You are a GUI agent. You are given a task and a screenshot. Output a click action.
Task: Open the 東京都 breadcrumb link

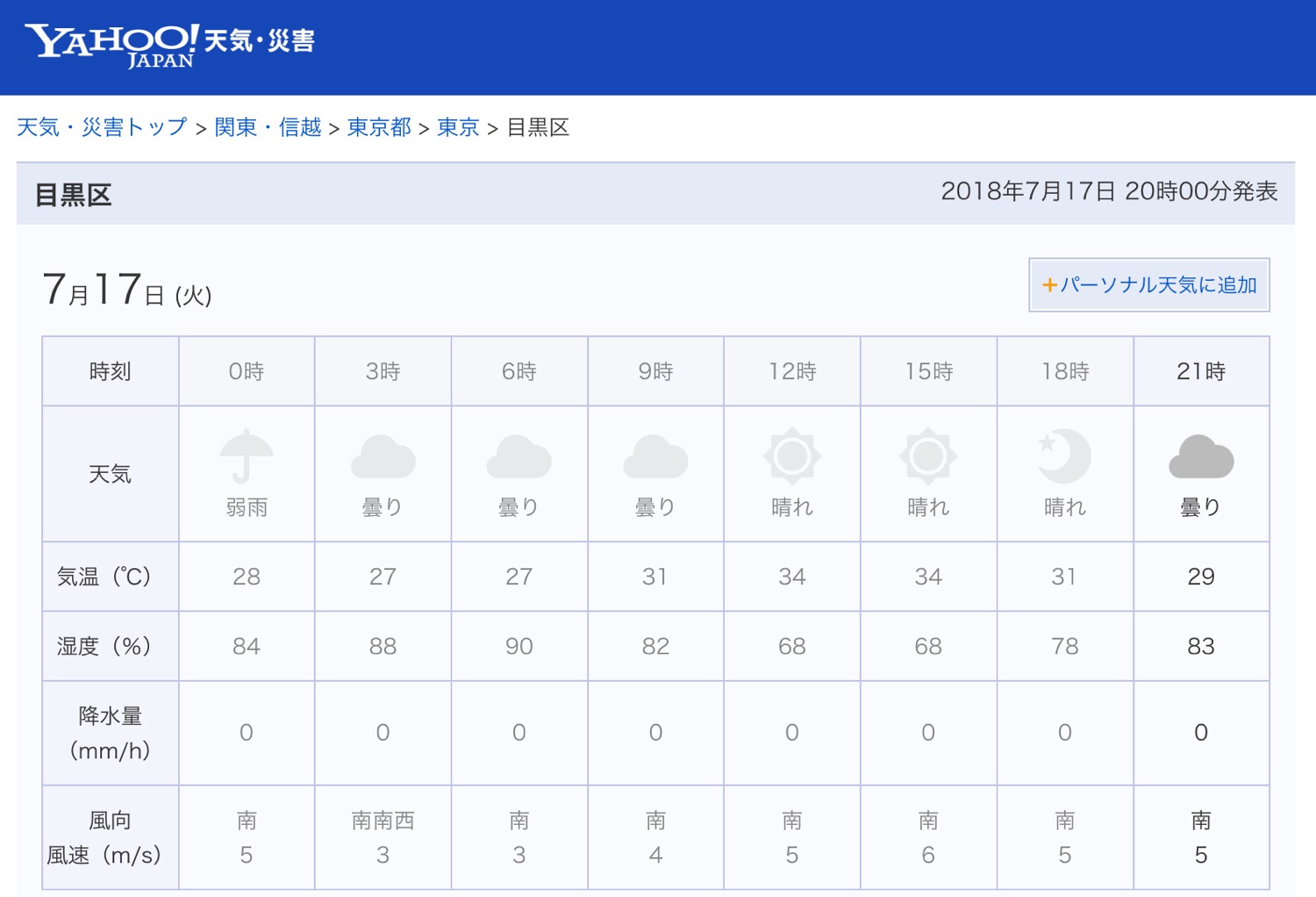click(x=379, y=128)
